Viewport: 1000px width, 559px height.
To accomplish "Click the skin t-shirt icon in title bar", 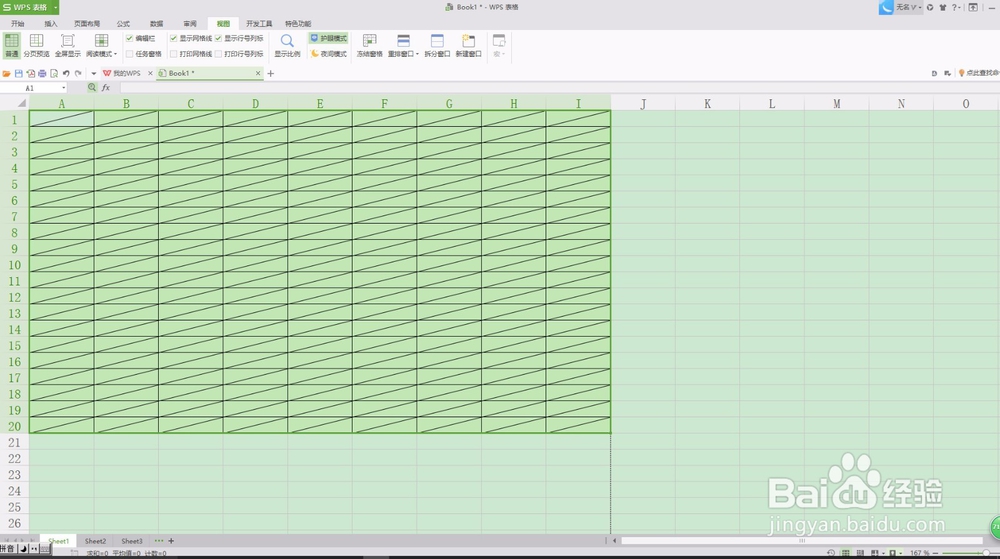I will coord(943,7).
